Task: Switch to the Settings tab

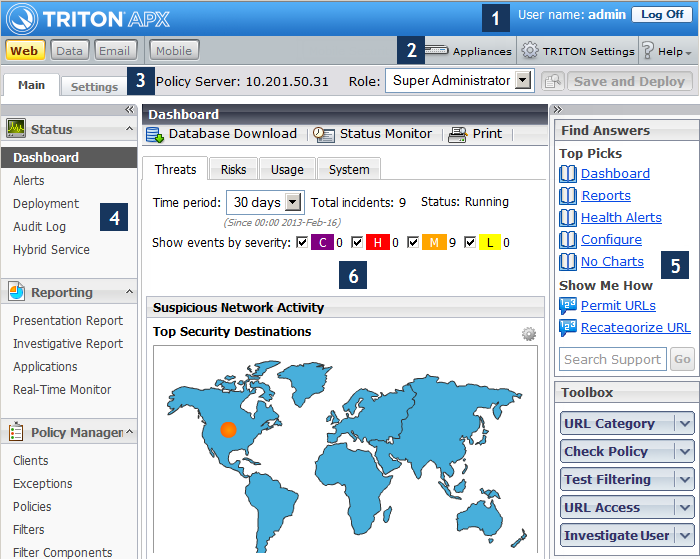Action: (x=94, y=86)
